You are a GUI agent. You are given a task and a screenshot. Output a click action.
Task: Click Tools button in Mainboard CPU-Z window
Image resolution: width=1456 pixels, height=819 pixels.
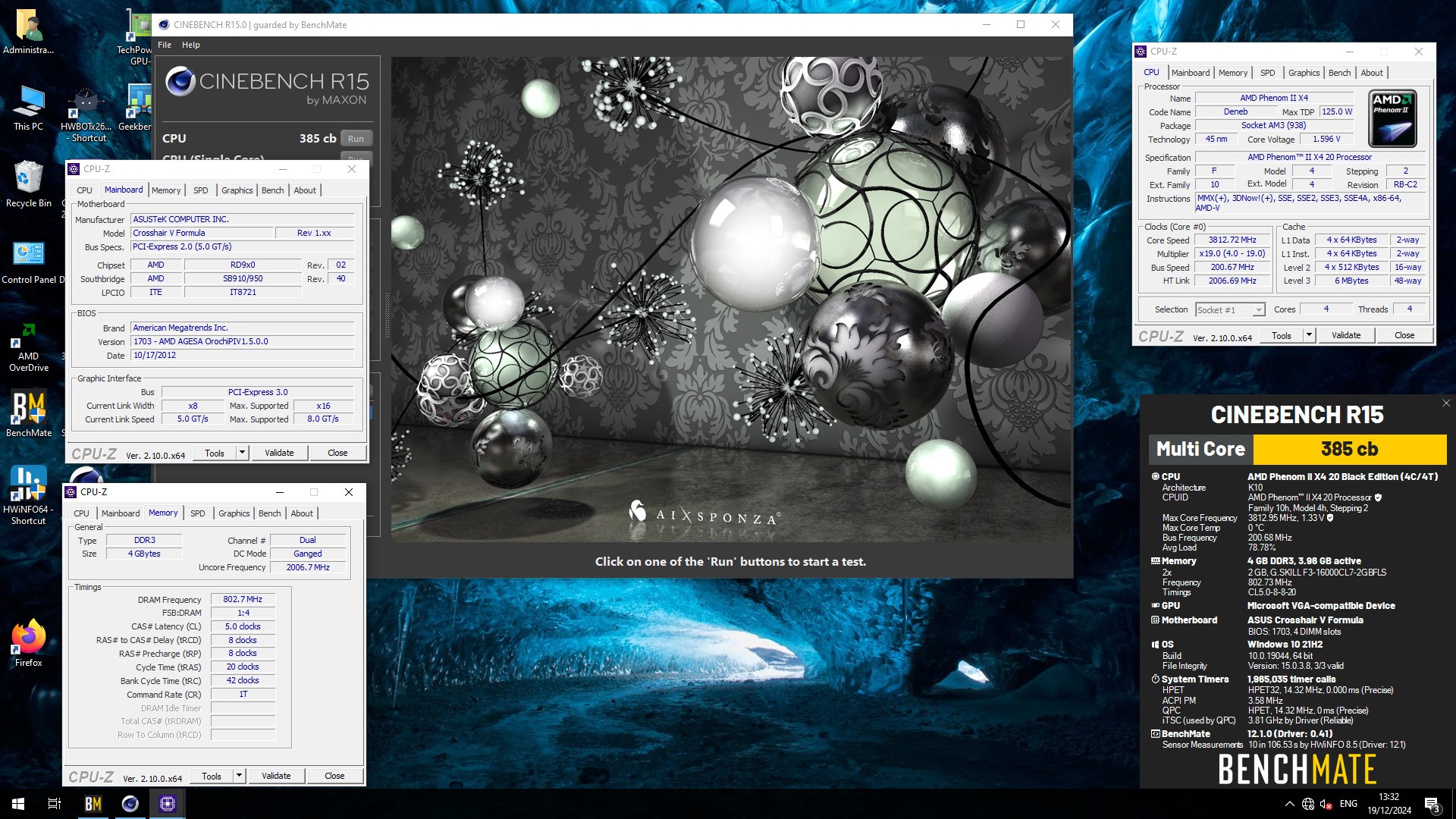[215, 453]
